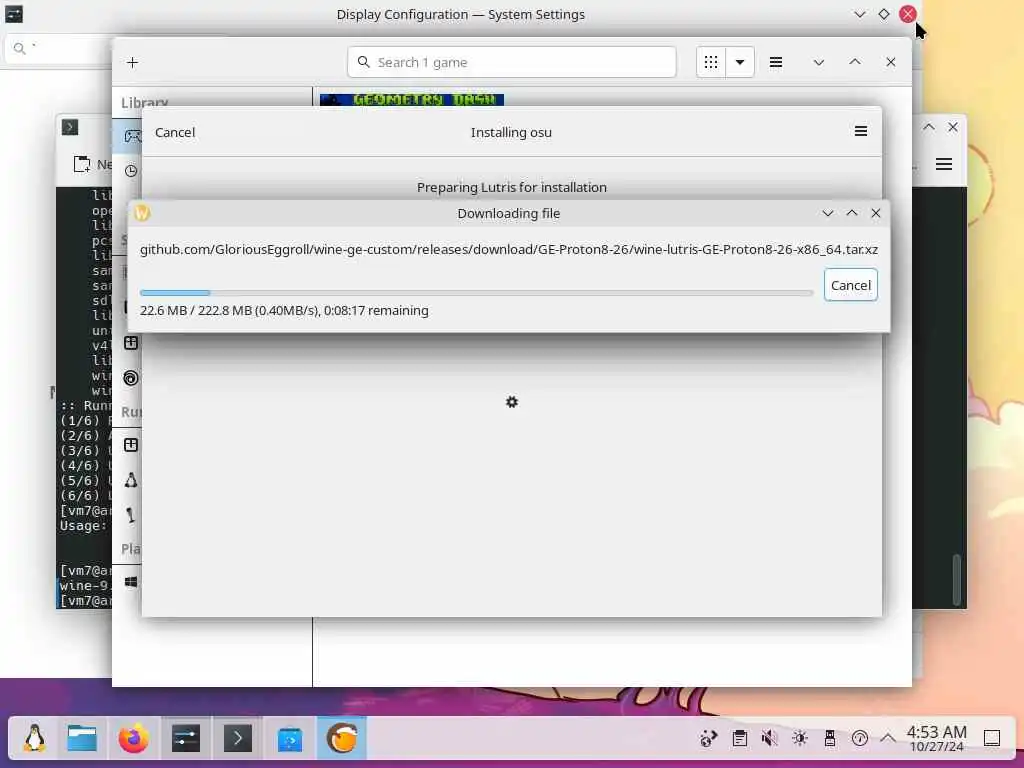Open the removable devices tray icon
1024x768 pixels.
click(x=830, y=739)
